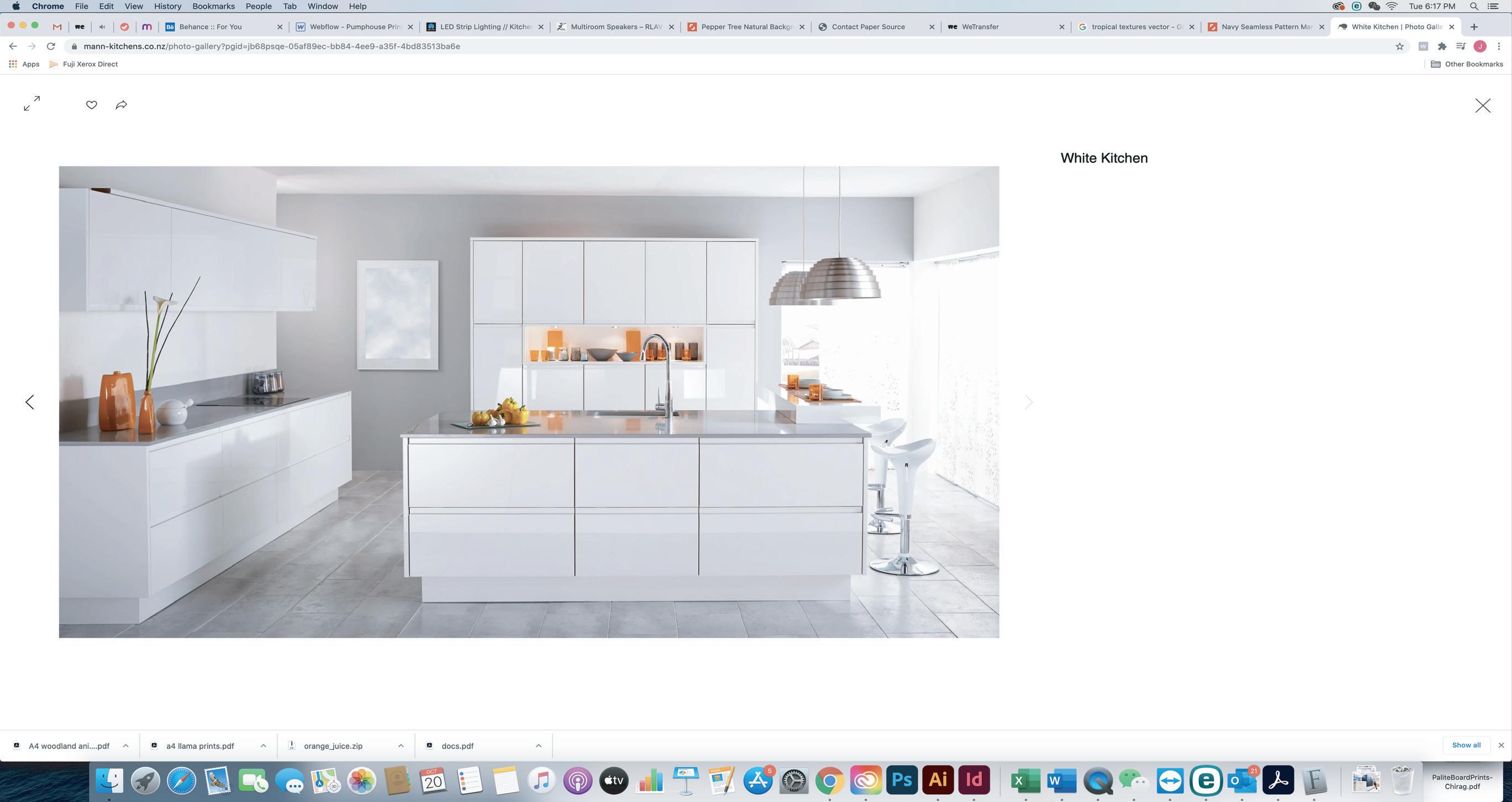Expand gallery image to fullscreen
The image size is (1512, 802).
[31, 103]
